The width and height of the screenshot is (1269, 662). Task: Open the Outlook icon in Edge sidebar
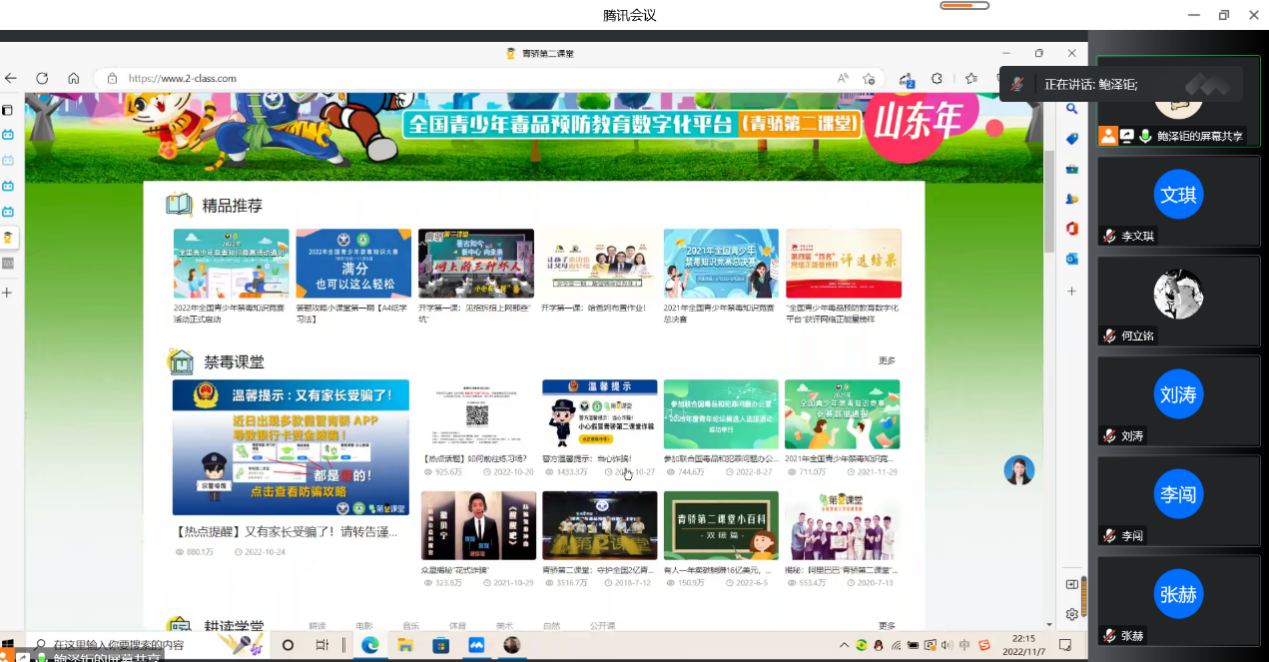click(1072, 258)
